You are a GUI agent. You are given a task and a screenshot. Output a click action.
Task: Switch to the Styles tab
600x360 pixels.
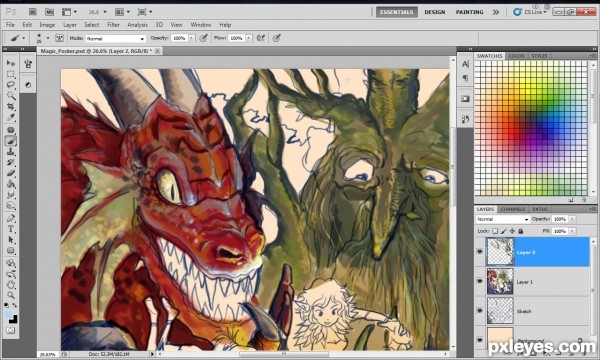coord(539,56)
